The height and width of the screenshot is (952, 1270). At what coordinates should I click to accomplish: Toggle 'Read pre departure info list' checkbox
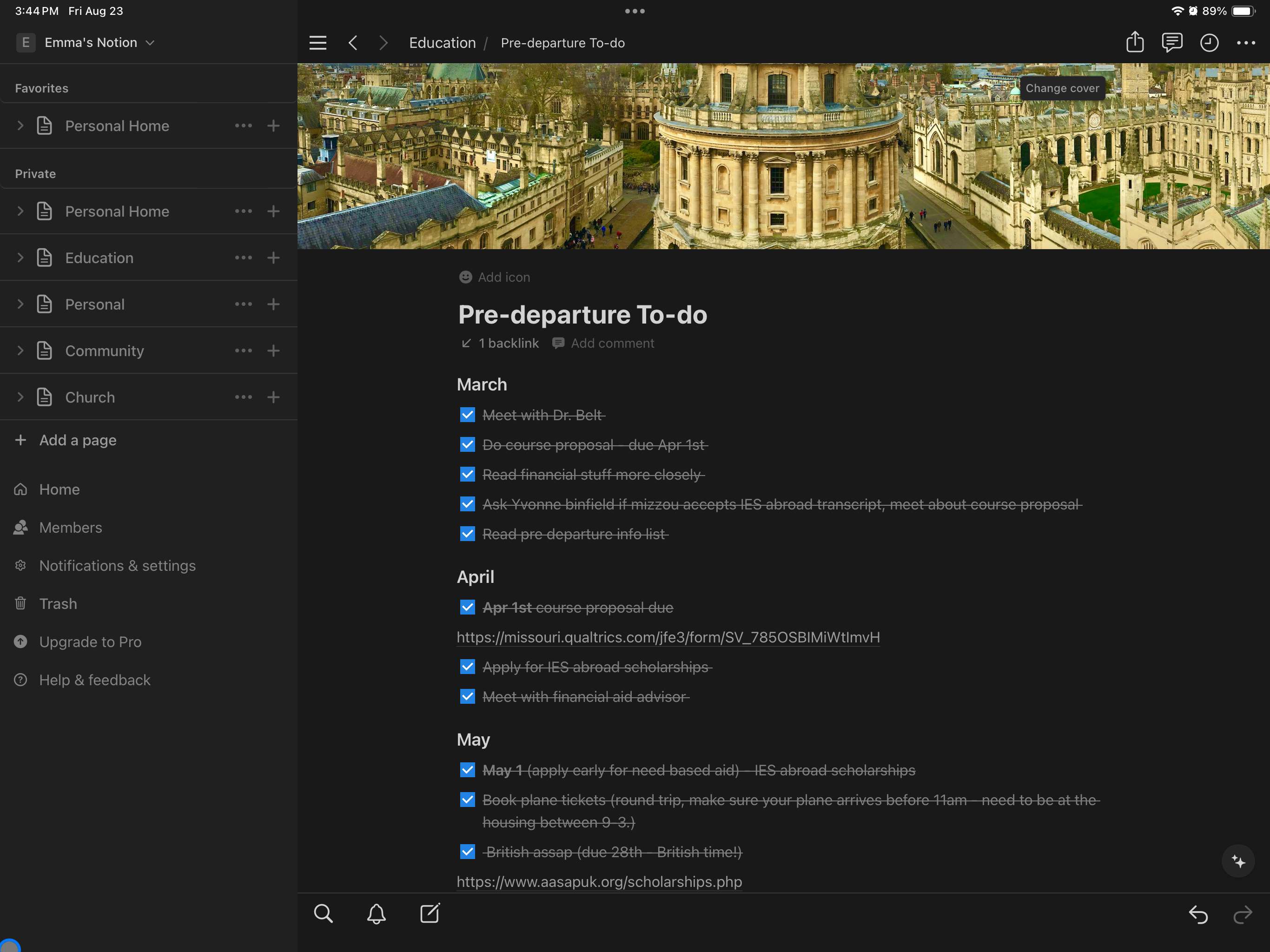point(467,534)
